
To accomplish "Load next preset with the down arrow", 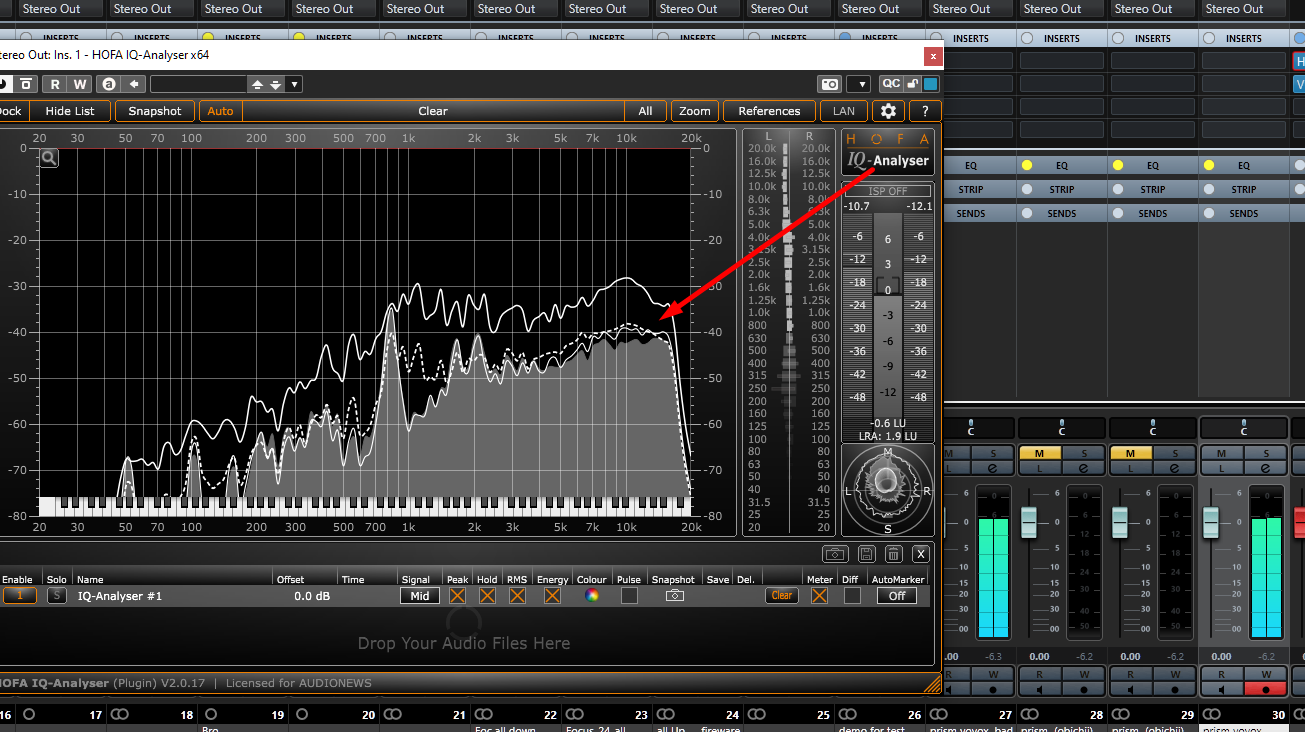I will tap(276, 84).
